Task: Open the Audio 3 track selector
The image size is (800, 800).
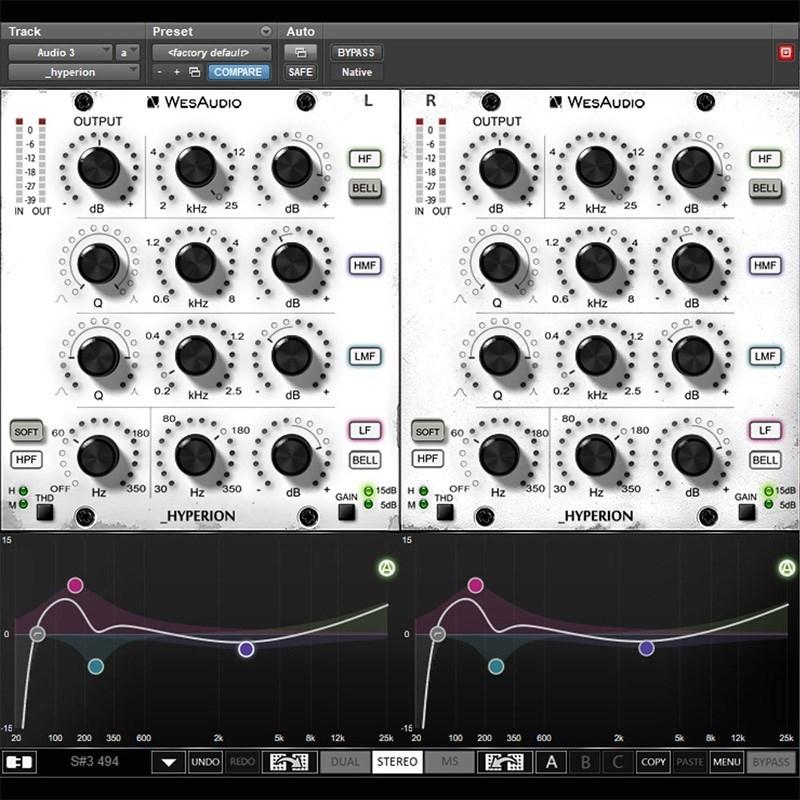Action: tap(60, 51)
